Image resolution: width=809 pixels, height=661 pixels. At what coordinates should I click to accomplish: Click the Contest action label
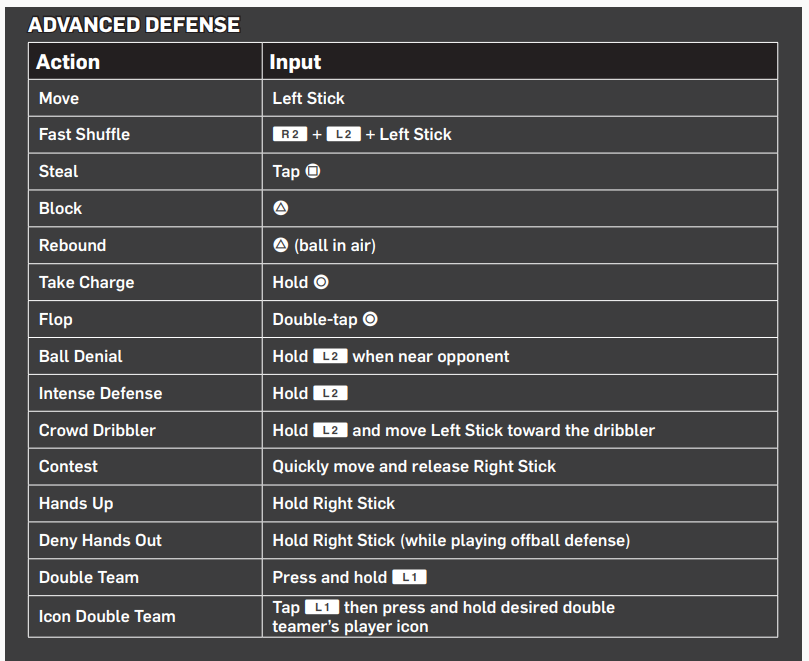(68, 466)
